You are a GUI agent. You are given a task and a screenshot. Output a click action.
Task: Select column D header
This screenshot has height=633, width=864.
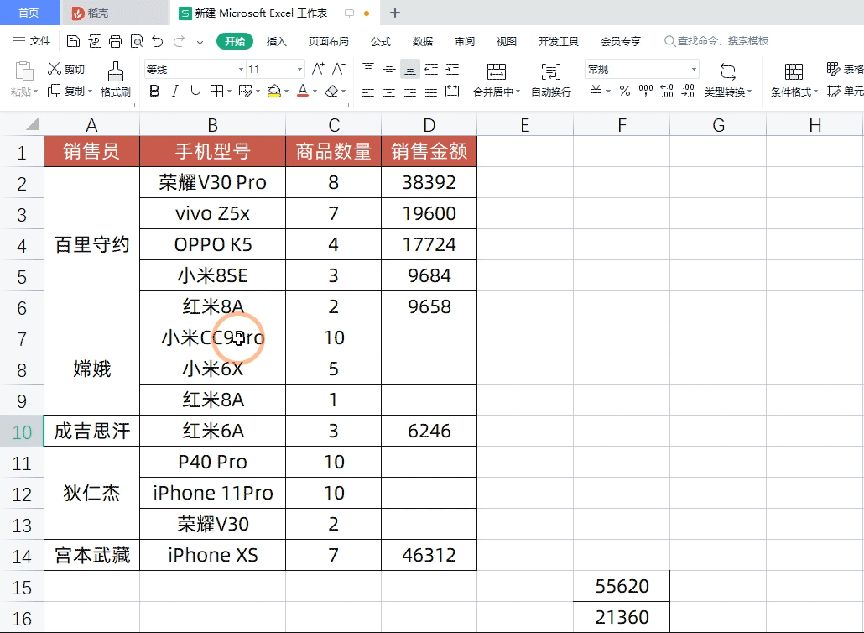coord(429,125)
